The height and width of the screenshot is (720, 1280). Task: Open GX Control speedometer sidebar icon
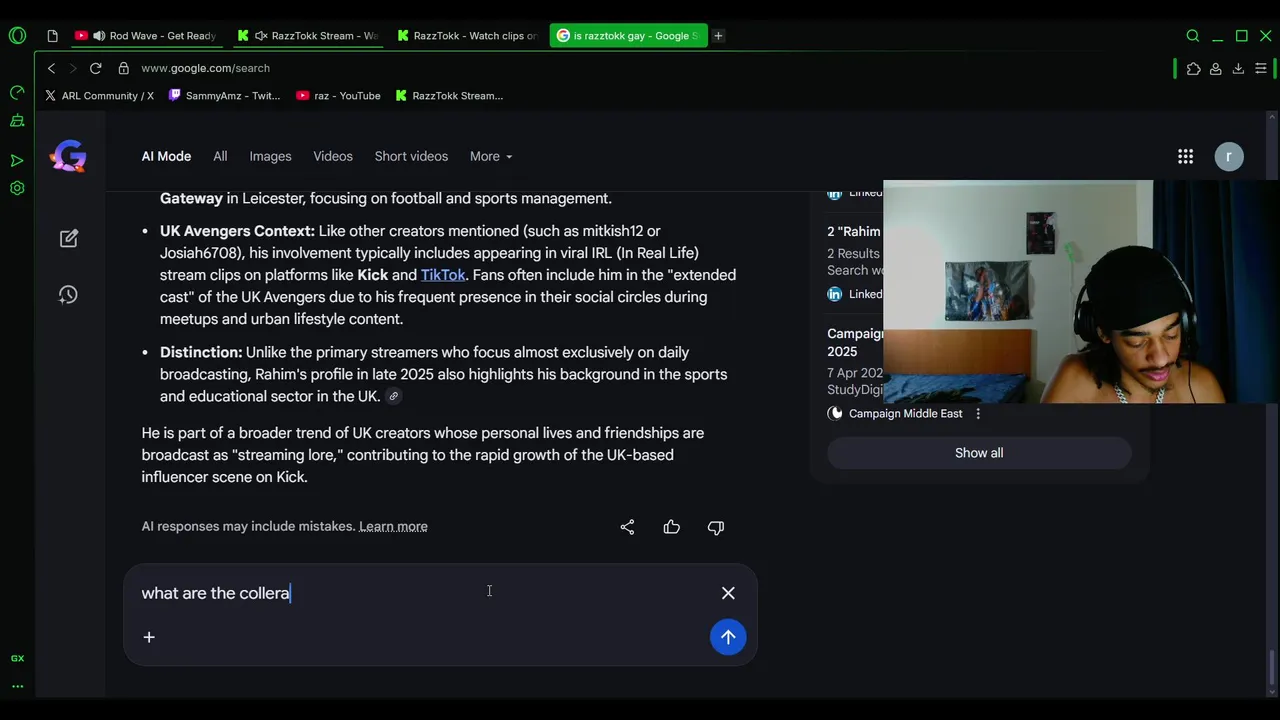[x=17, y=93]
